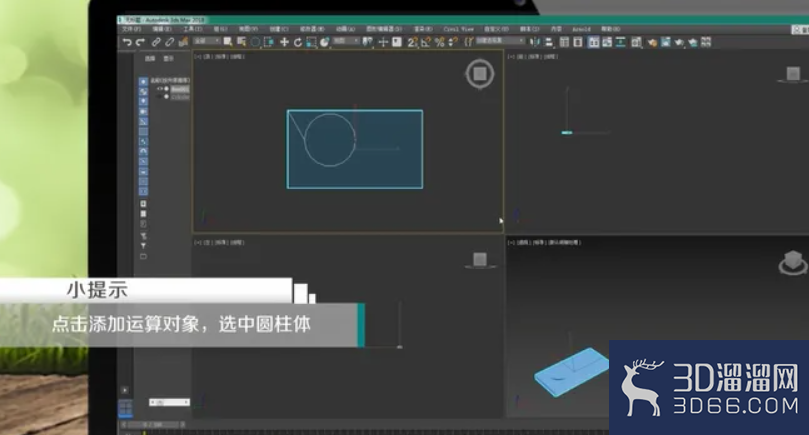Screen dimensions: 809x435
Task: Click the Rectangular Selection Region icon
Action: [x=255, y=42]
